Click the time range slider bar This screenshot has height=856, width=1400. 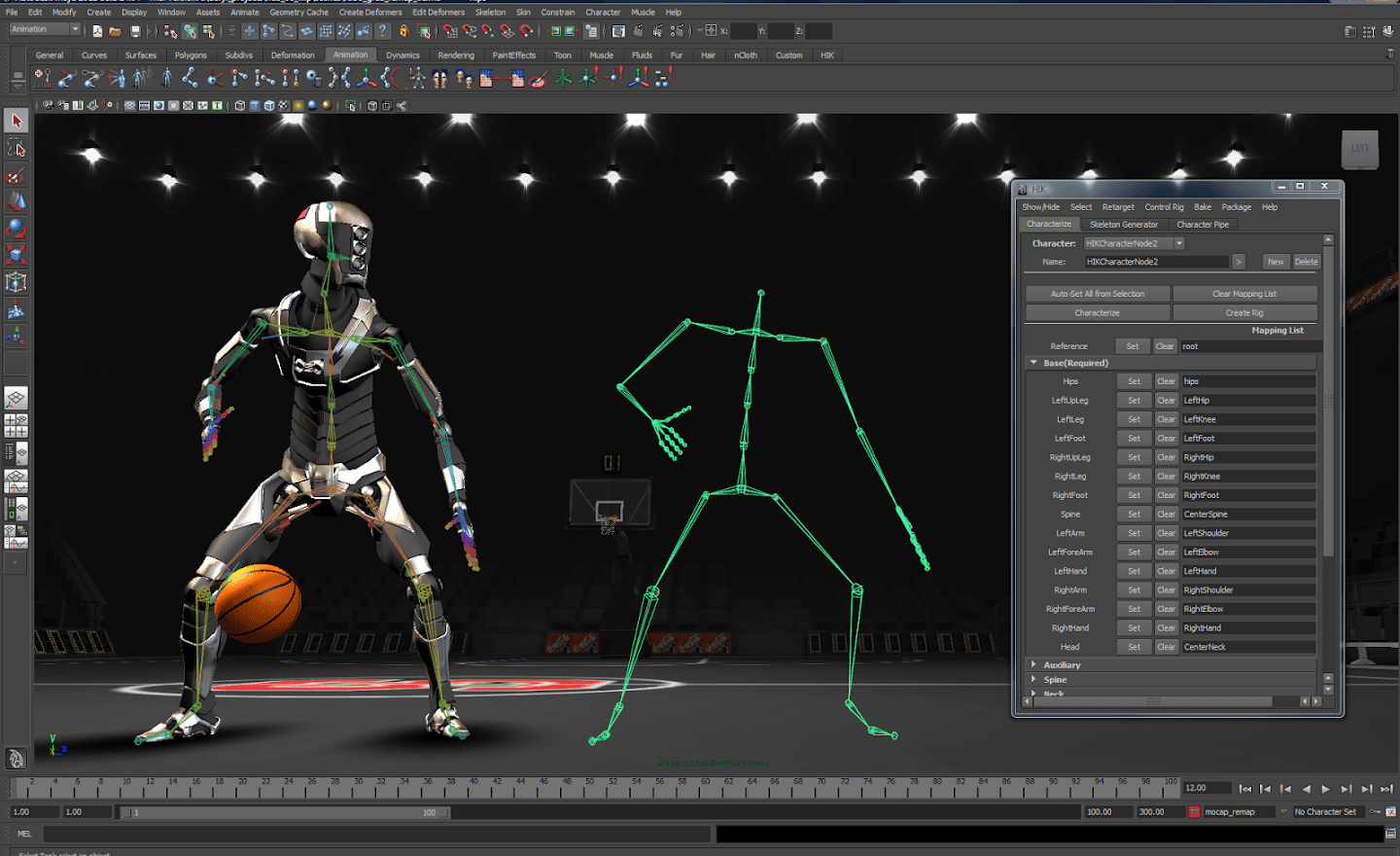pos(284,812)
